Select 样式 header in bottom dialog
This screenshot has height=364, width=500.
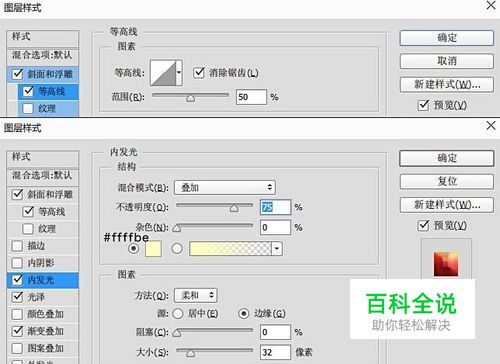pyautogui.click(x=42, y=157)
